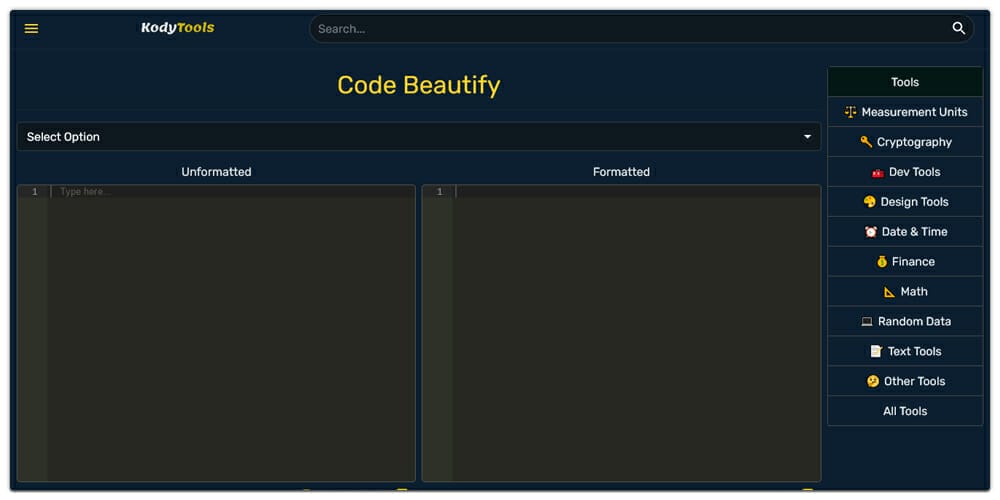The image size is (1000, 500).
Task: Click the thinking face icon beside Other Tools
Action: [872, 381]
